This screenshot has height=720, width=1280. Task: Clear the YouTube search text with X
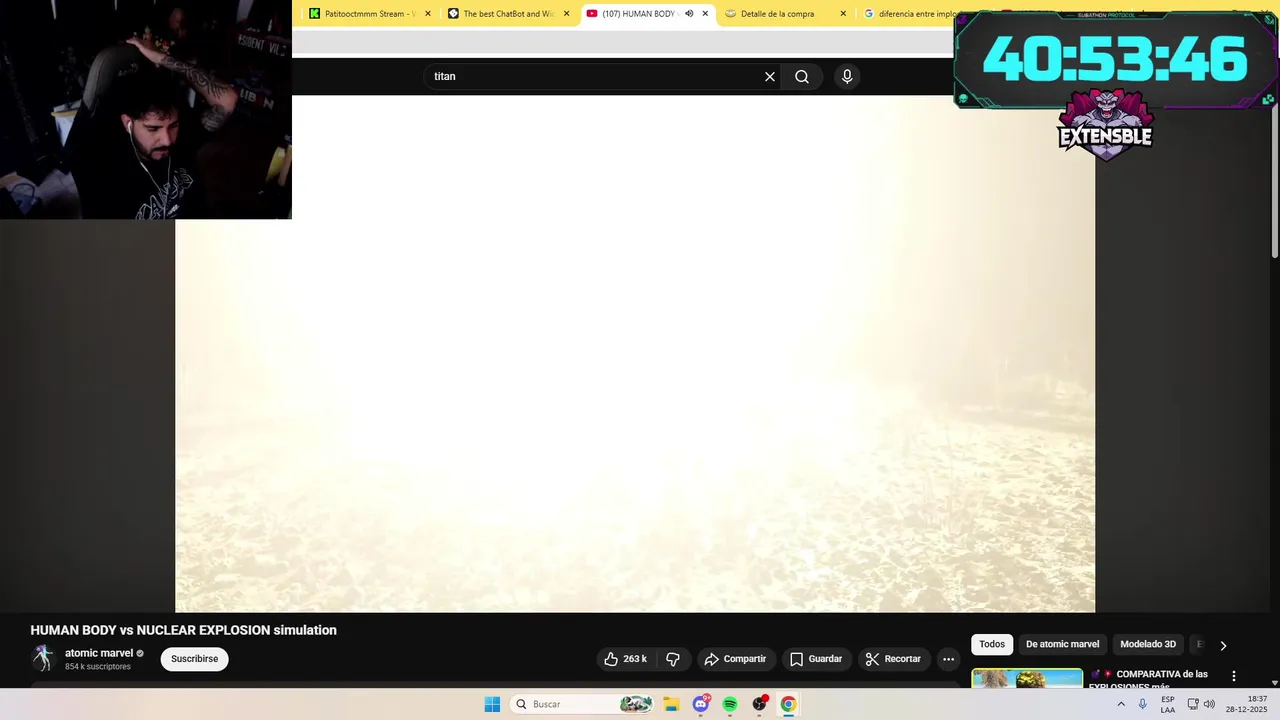[x=770, y=76]
